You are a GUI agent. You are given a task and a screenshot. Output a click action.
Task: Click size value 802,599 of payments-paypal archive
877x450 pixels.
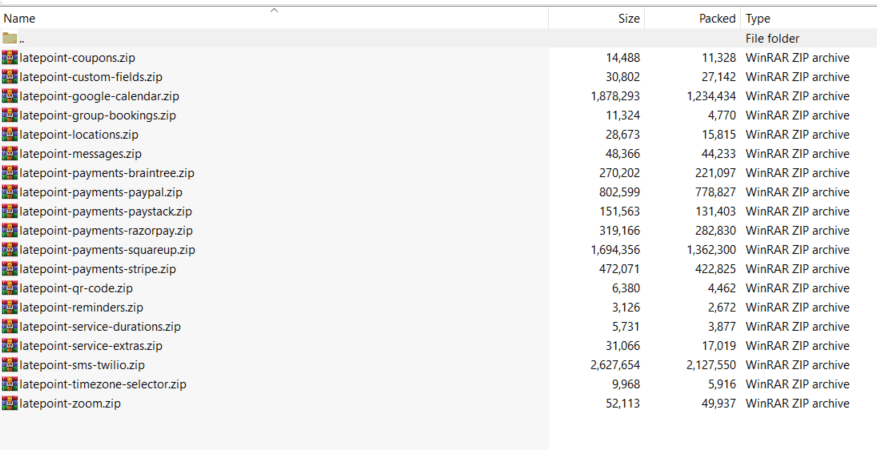pos(620,192)
